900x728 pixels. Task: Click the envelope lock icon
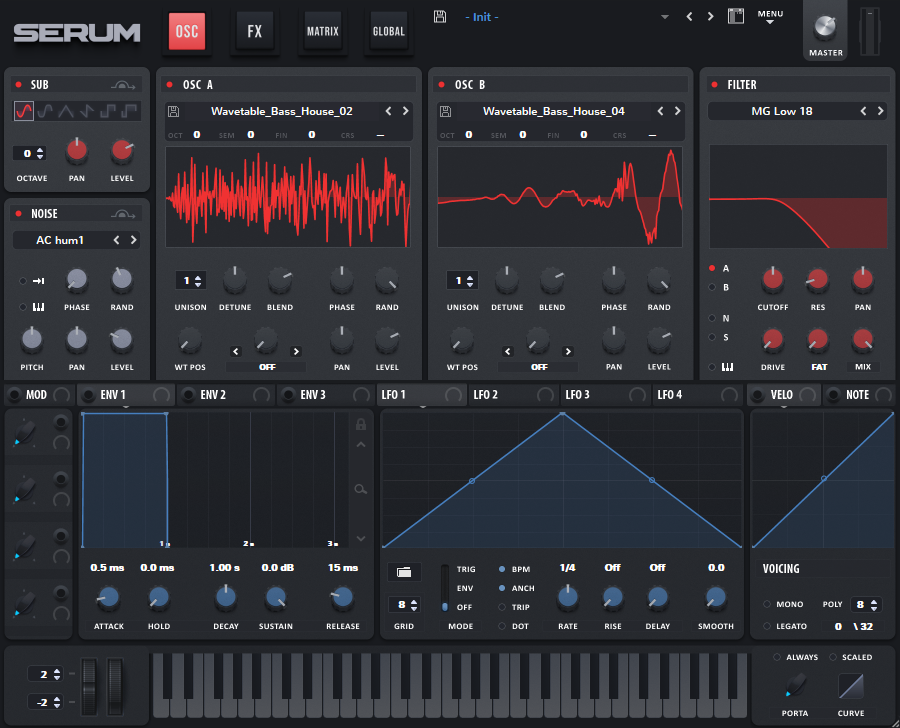point(360,424)
